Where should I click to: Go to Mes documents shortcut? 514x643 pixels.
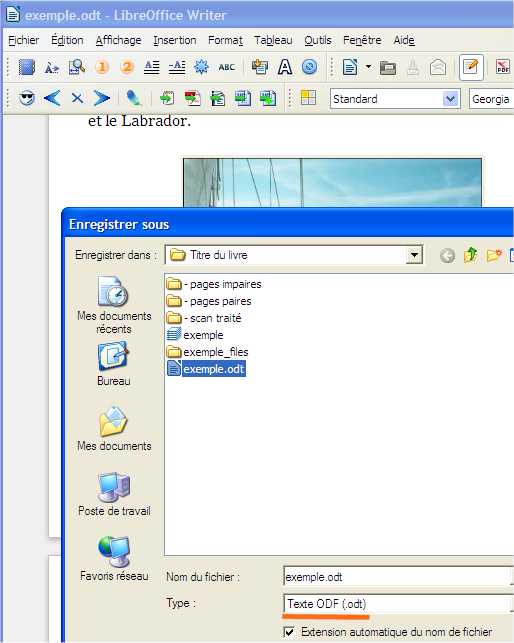114,429
